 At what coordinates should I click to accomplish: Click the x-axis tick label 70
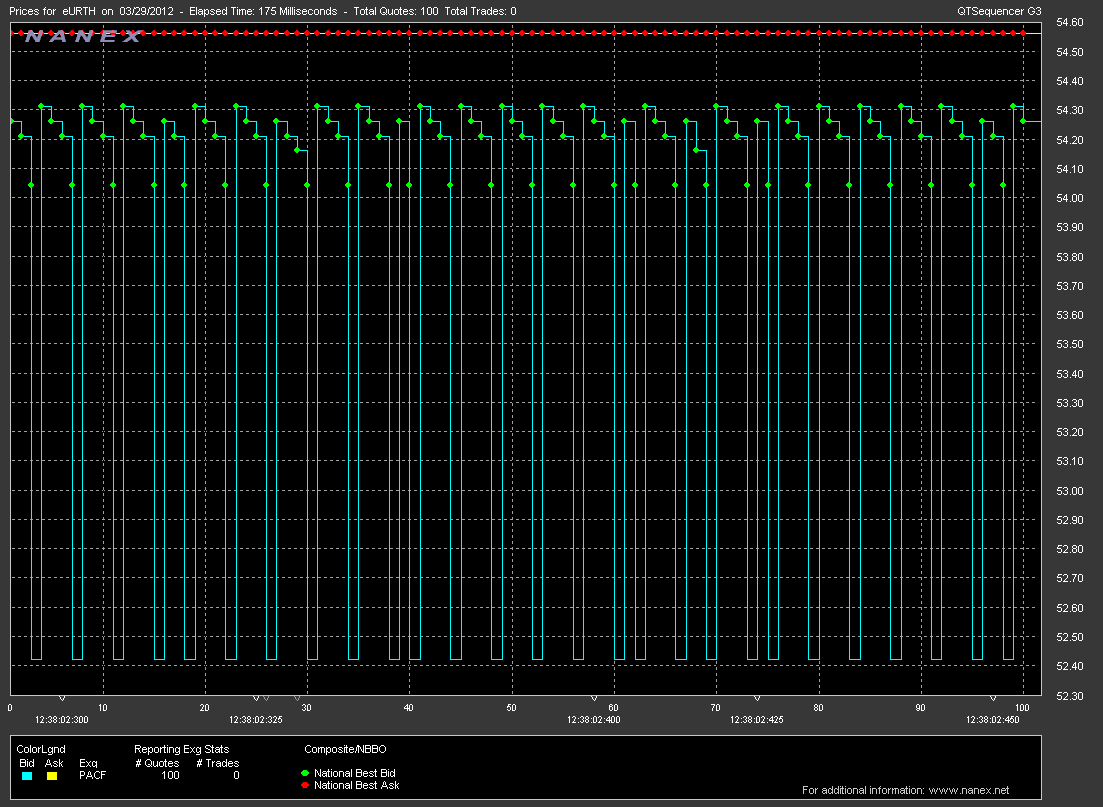pyautogui.click(x=715, y=708)
